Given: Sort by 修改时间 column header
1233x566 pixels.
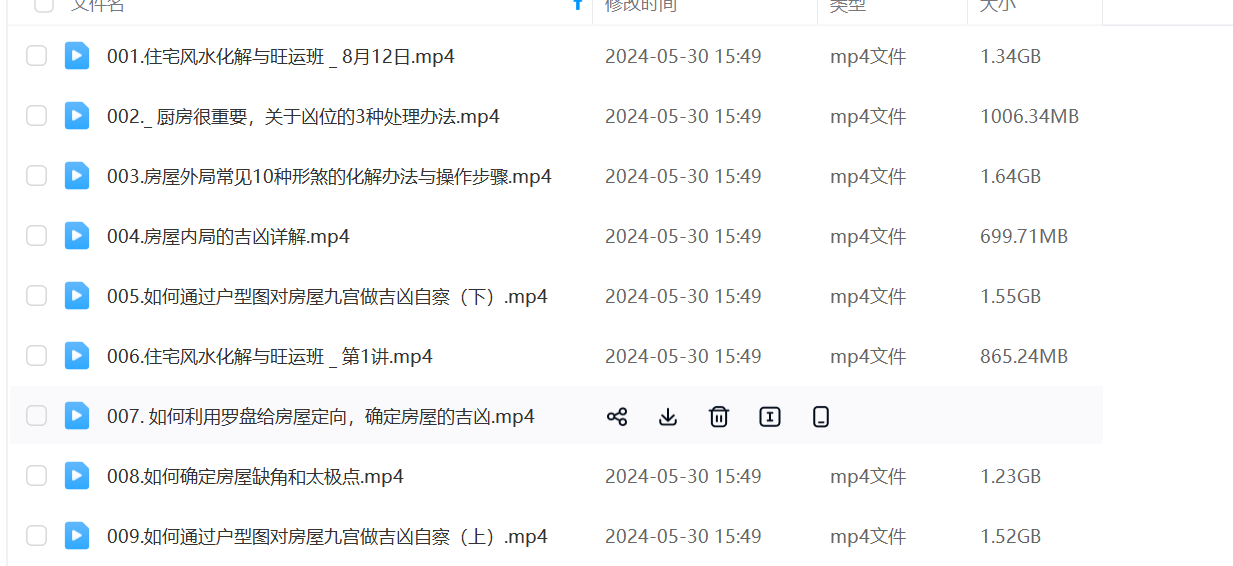Looking at the screenshot, I should coord(640,5).
